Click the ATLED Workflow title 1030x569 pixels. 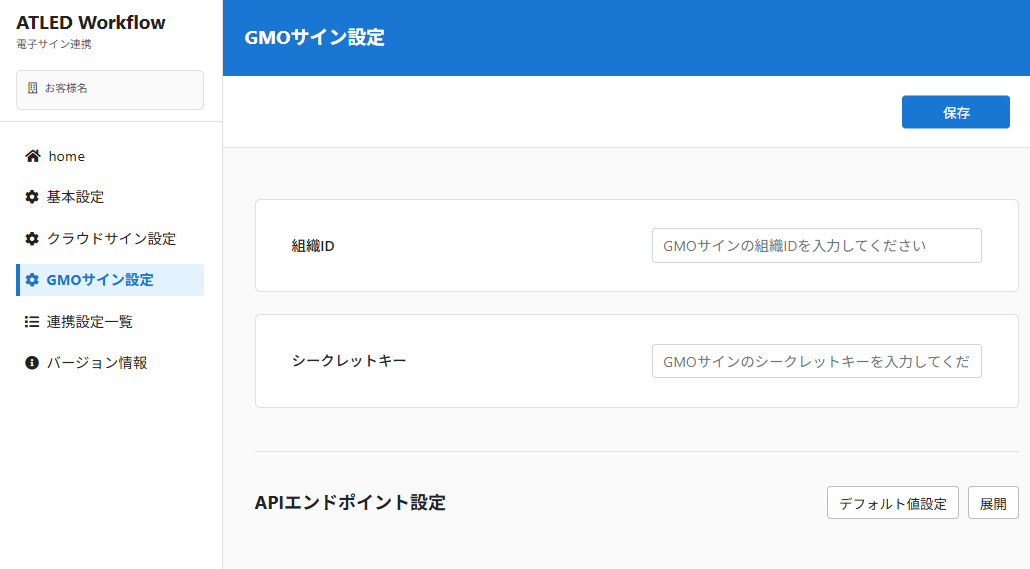point(91,22)
